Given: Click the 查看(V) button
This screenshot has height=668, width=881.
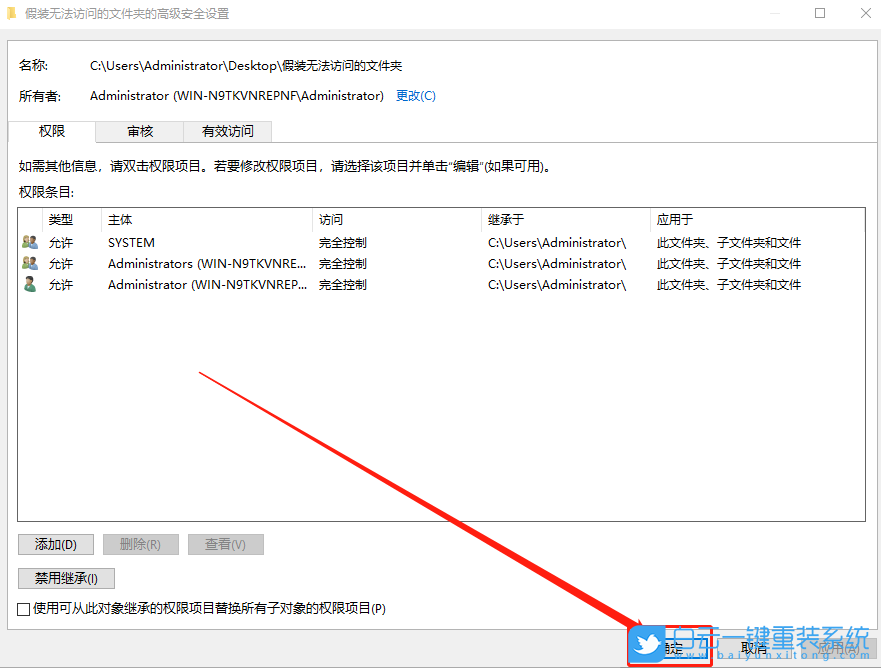Looking at the screenshot, I should [225, 544].
